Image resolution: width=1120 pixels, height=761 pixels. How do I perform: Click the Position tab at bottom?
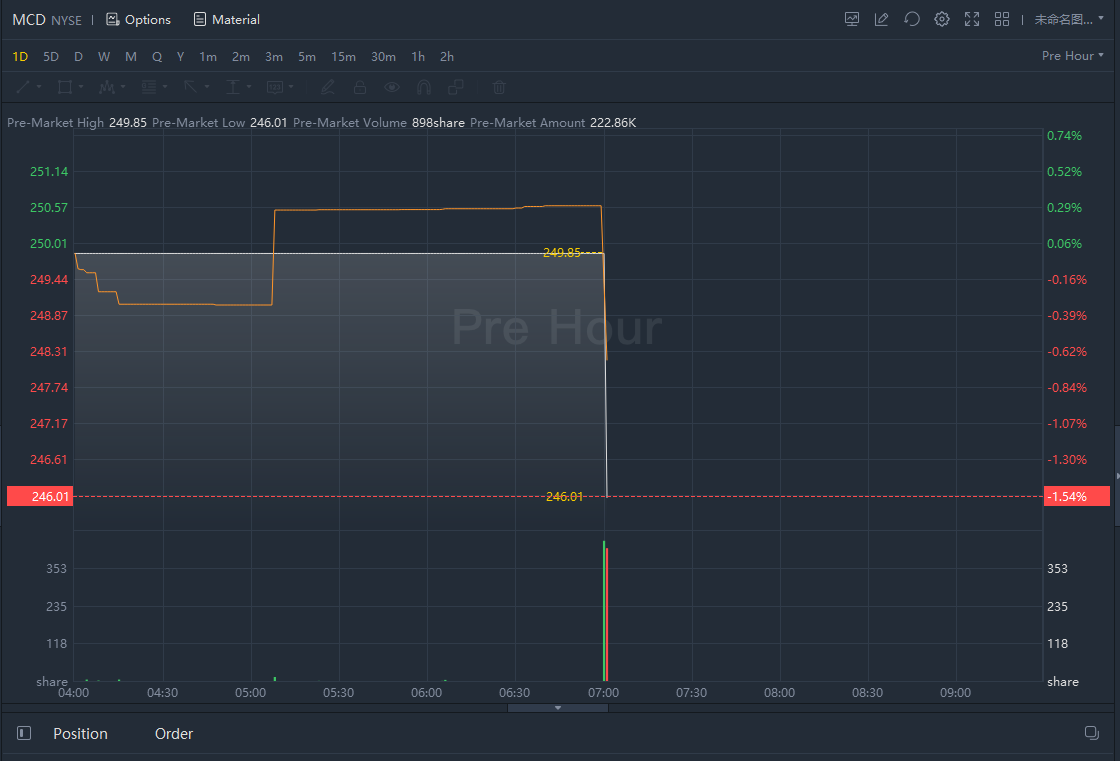click(x=80, y=734)
